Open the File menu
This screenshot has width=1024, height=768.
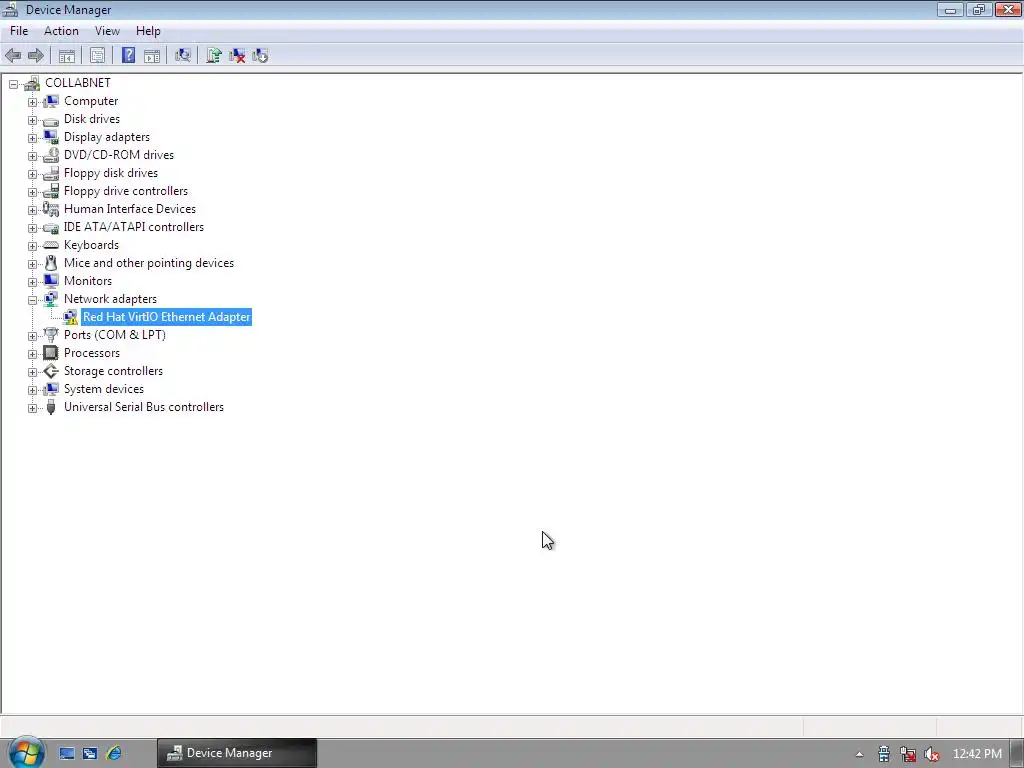[x=19, y=31]
